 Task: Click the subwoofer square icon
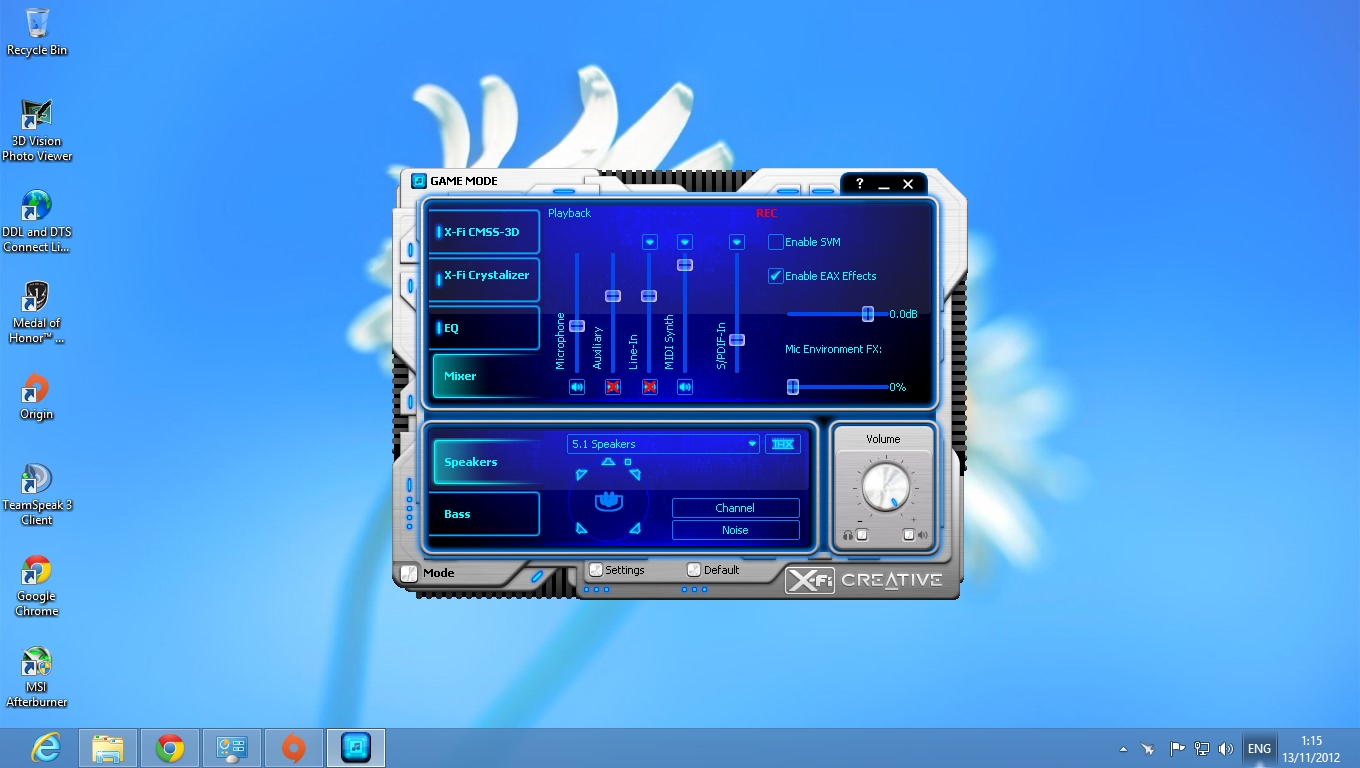click(628, 462)
